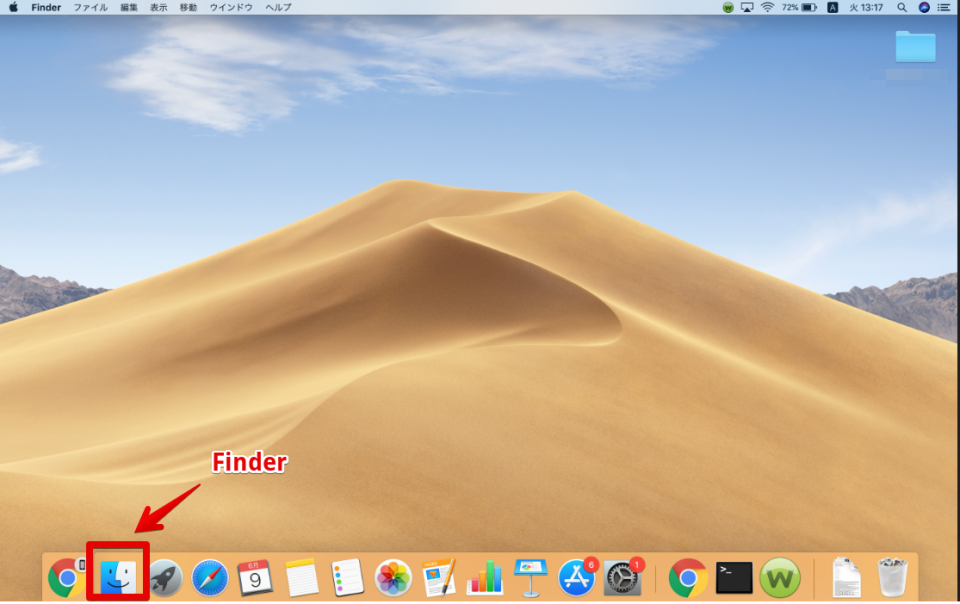Click the Chrome icon beside Finder
The width and height of the screenshot is (960, 604).
click(x=67, y=577)
